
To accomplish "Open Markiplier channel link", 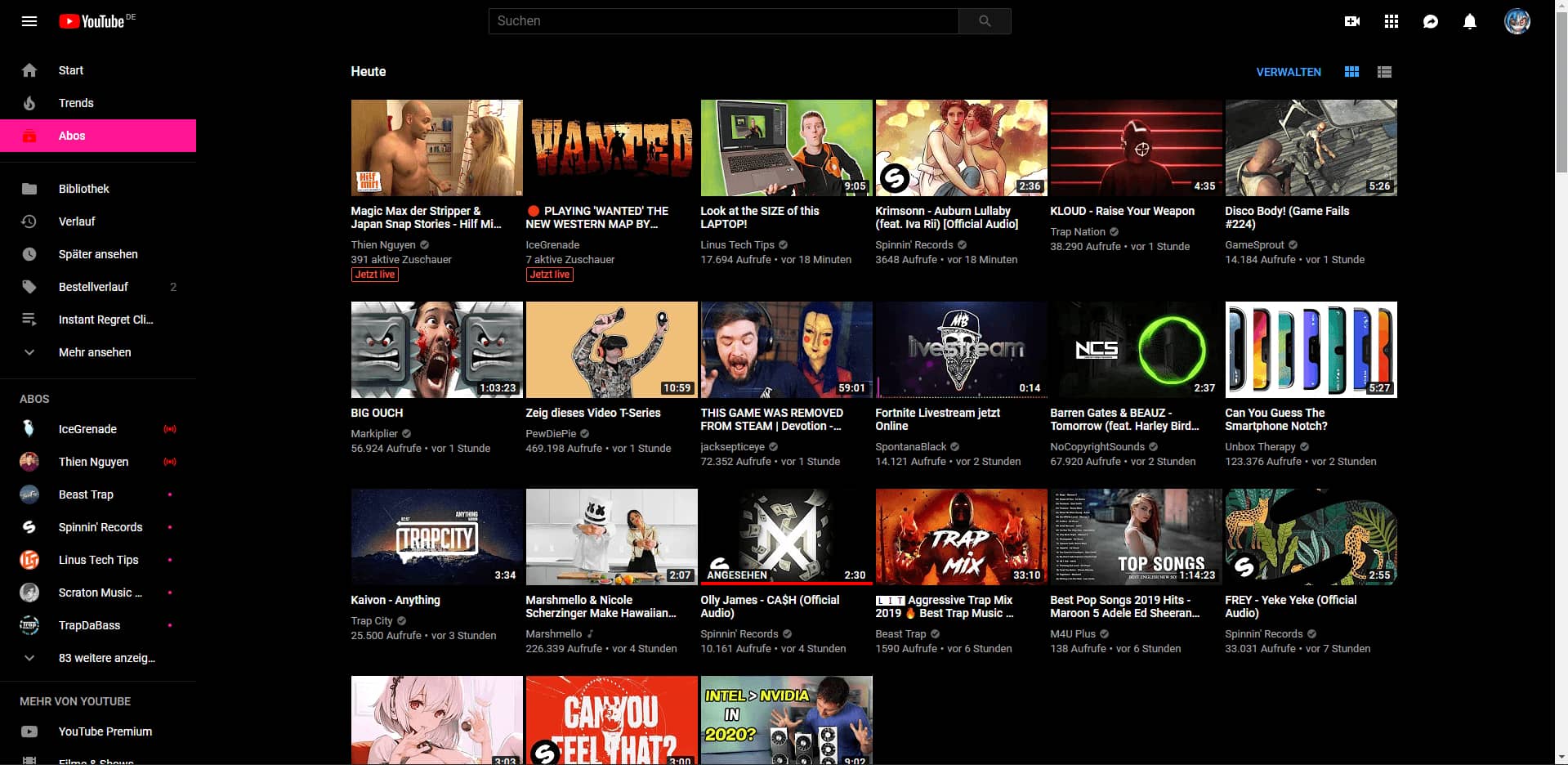I will click(374, 434).
